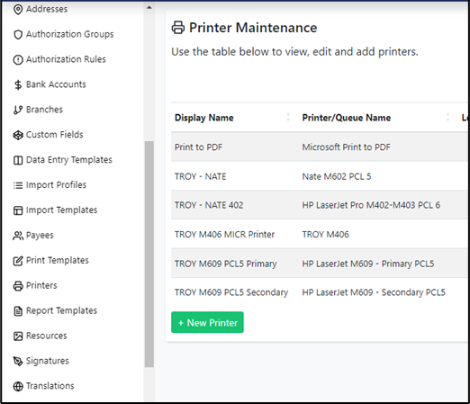The image size is (470, 404).
Task: Open Custom Fields section
Action: [x=54, y=135]
